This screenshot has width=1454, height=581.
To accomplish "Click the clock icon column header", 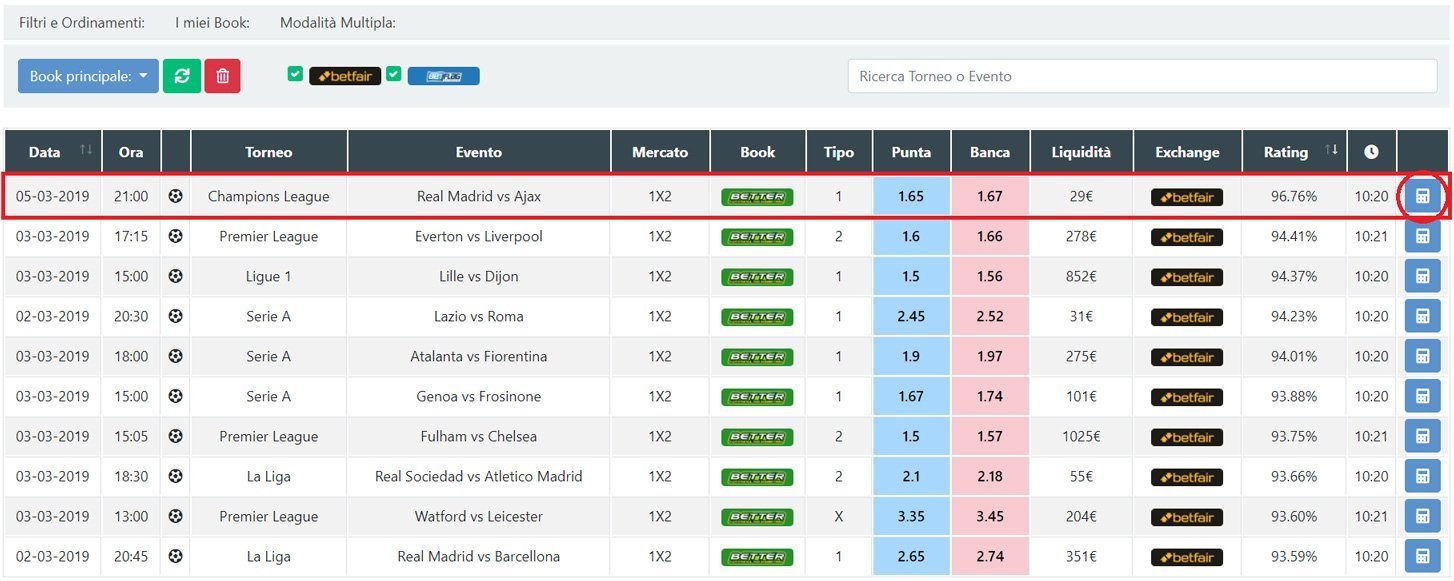I will tap(1371, 152).
